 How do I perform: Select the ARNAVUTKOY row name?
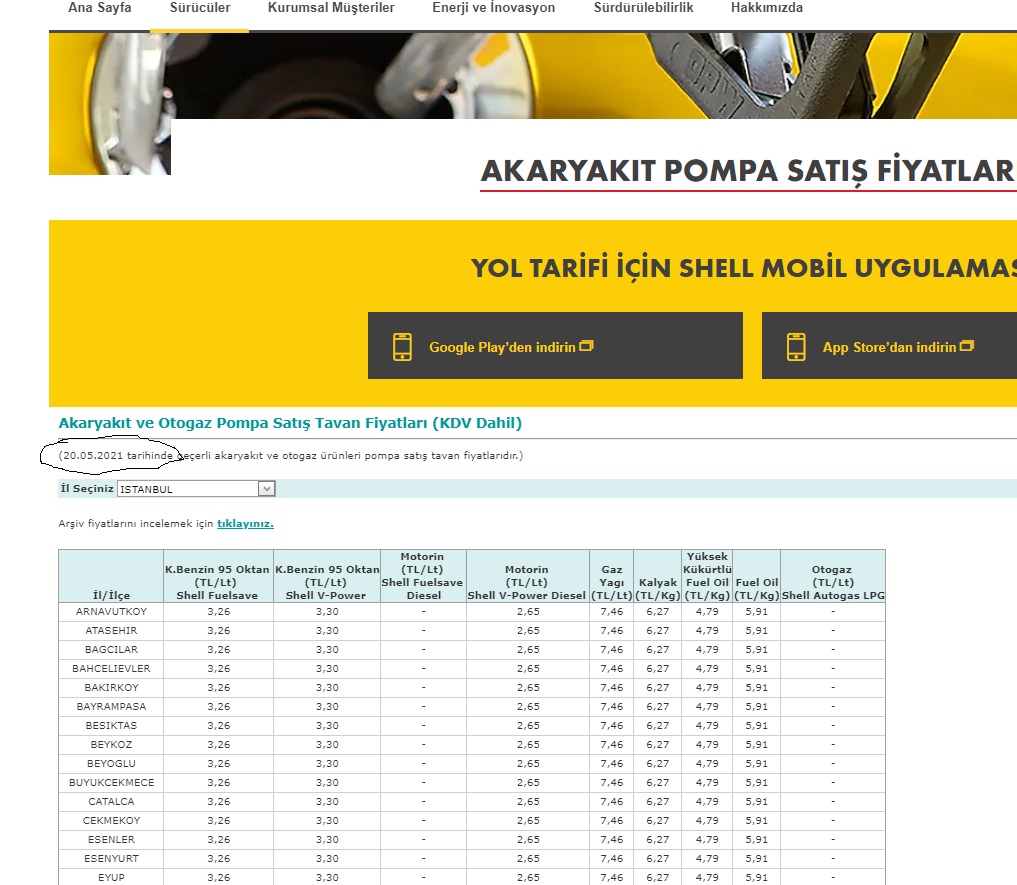(x=111, y=612)
